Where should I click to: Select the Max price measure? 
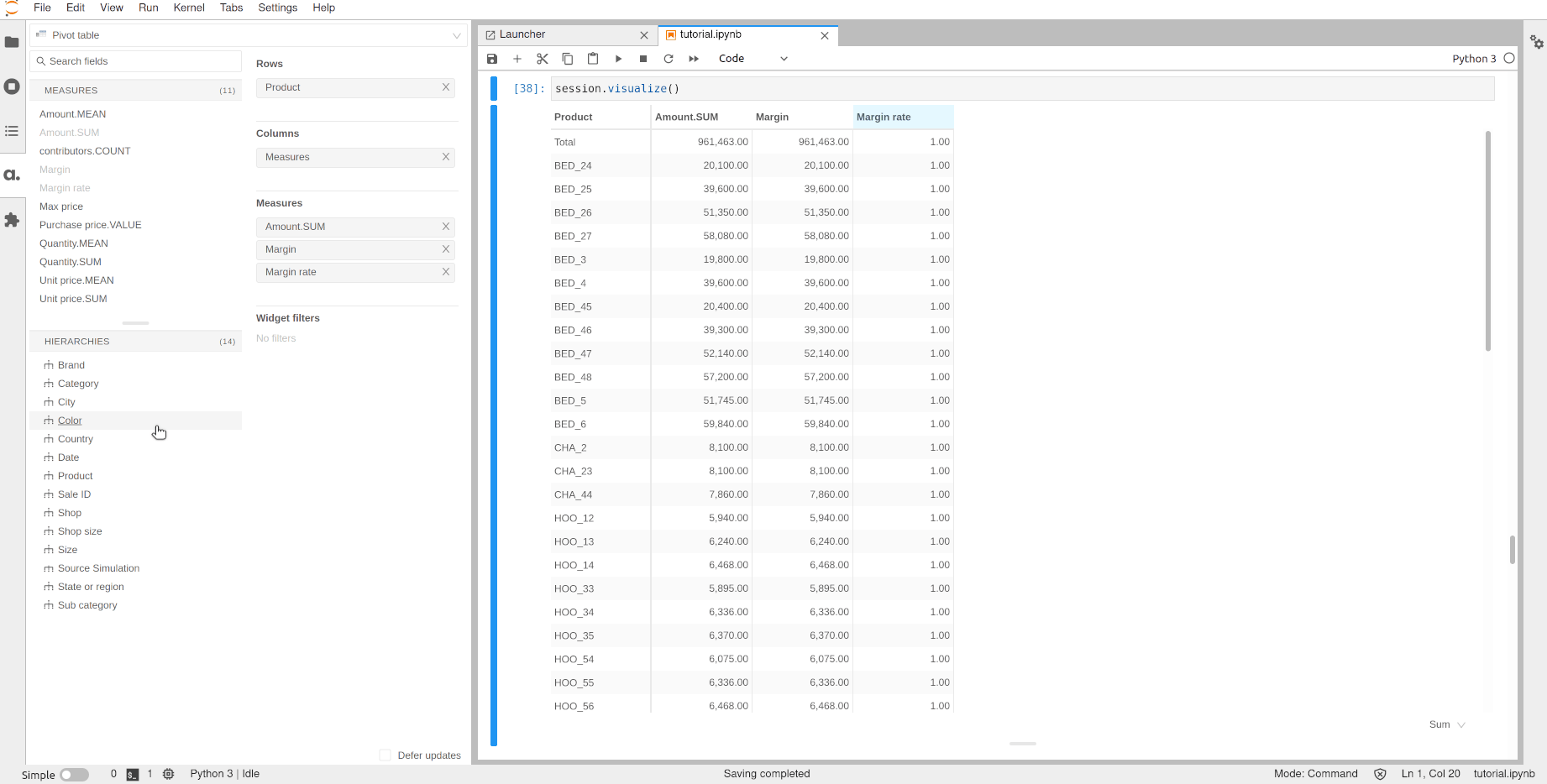pyautogui.click(x=61, y=206)
